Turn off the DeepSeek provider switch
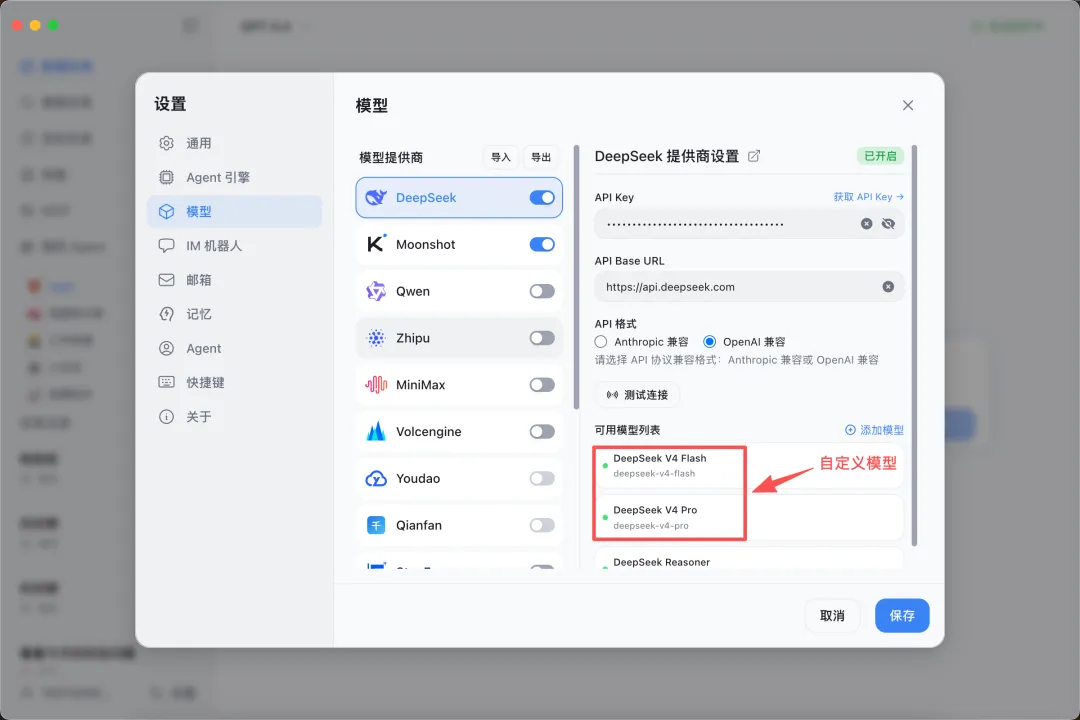The height and width of the screenshot is (720, 1080). click(542, 198)
